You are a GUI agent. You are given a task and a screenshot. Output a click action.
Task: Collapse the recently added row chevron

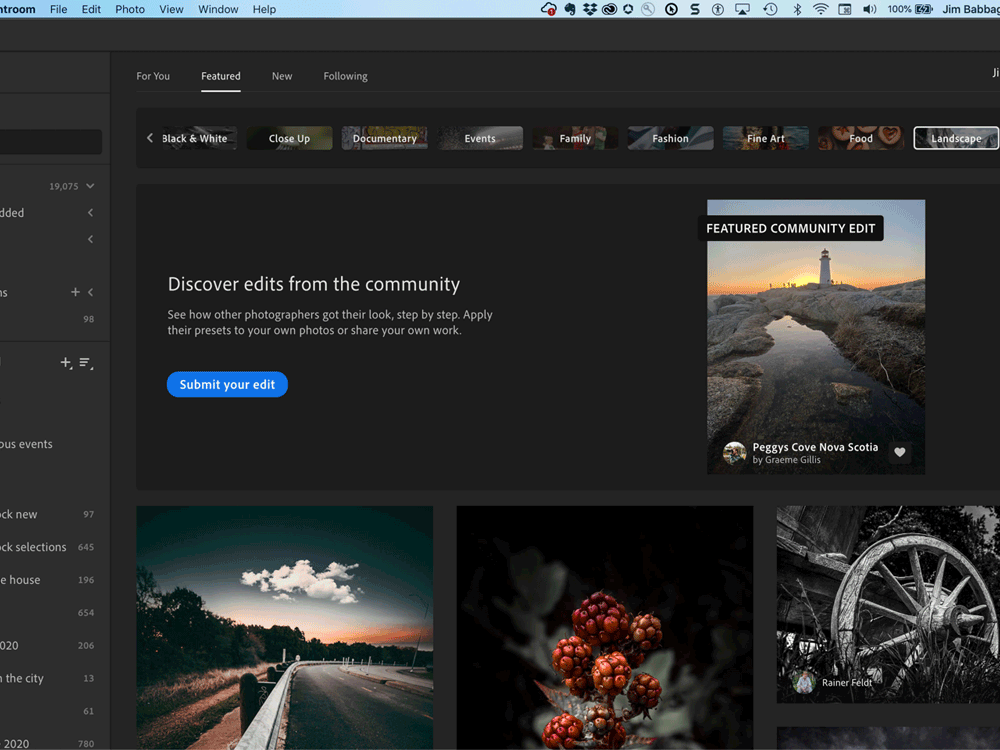coord(90,212)
